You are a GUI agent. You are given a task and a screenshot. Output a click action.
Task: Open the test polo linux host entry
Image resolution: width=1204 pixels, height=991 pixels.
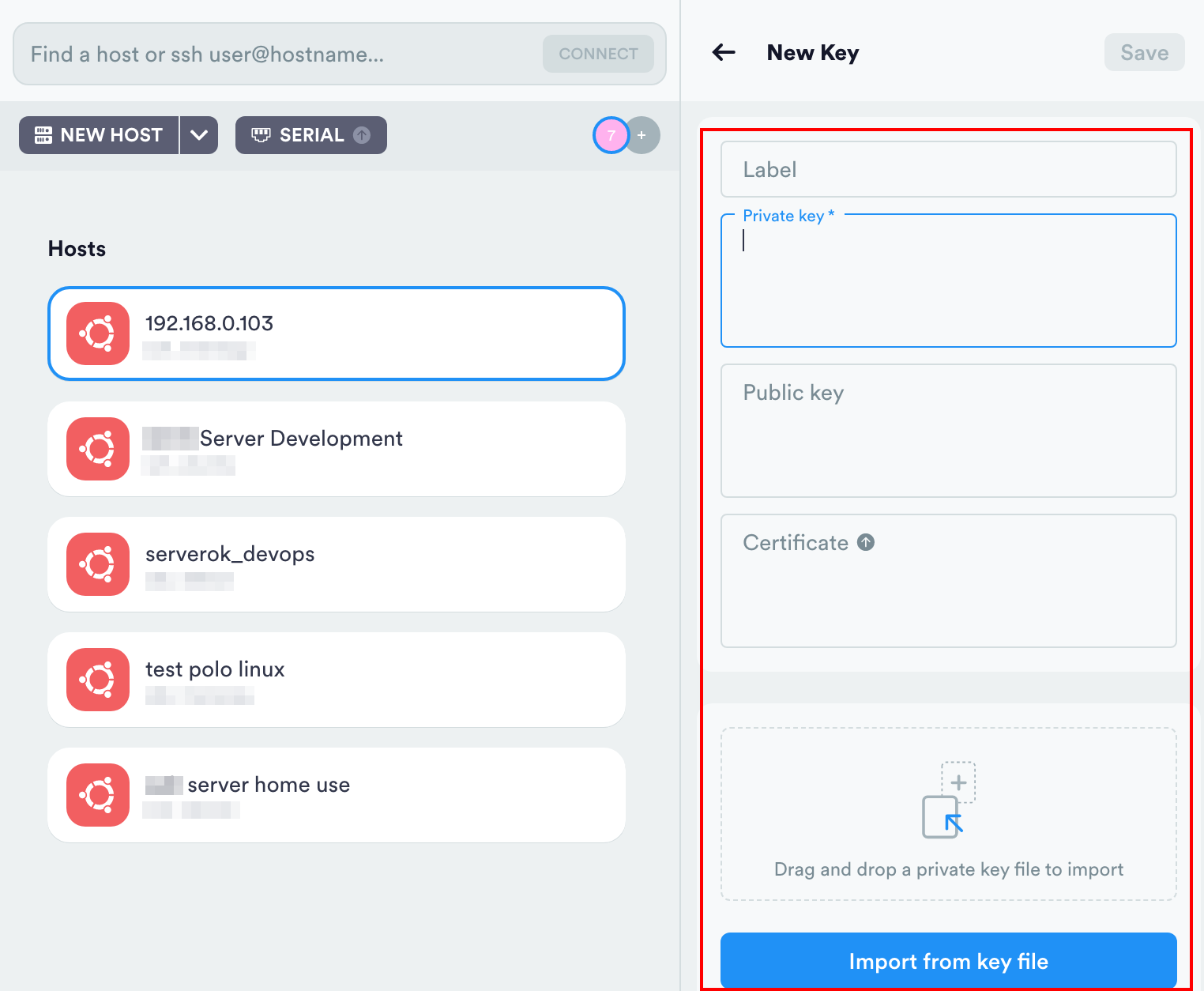[336, 680]
